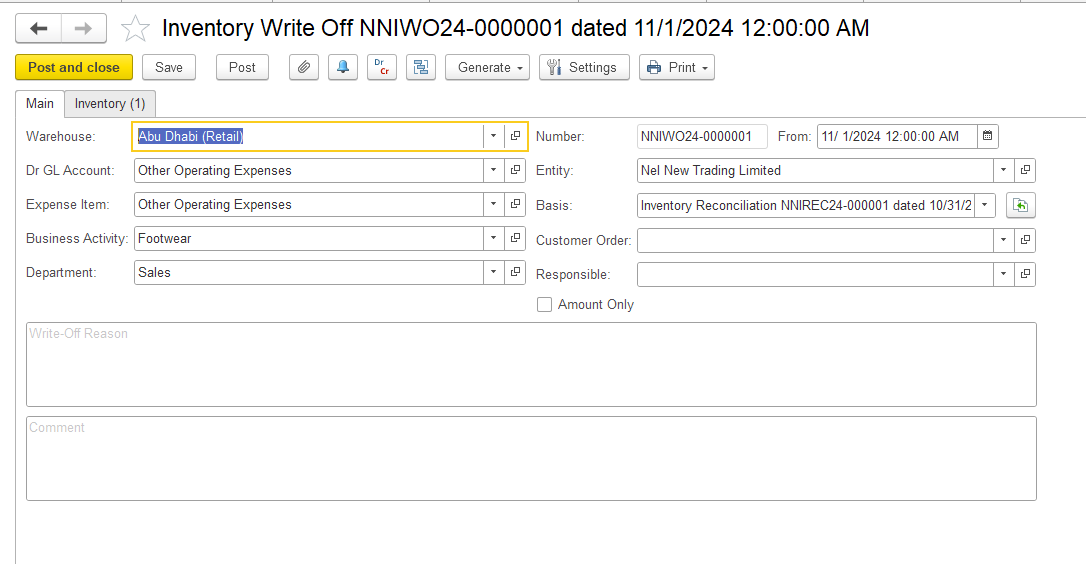The height and width of the screenshot is (564, 1086).
Task: Add document to favorites with star icon
Action: (x=135, y=29)
